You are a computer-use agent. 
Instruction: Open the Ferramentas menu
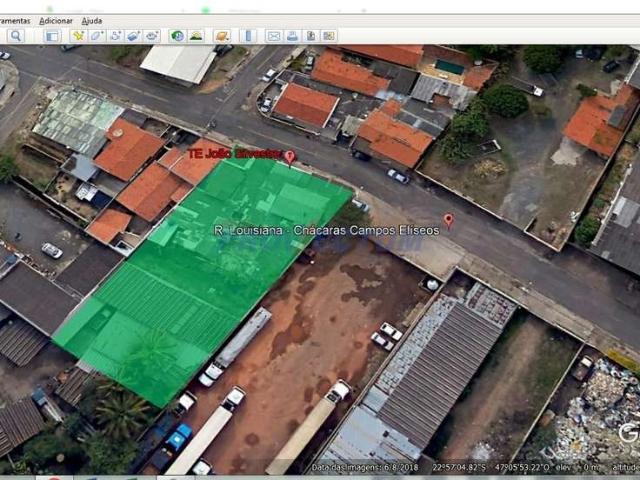(x=15, y=21)
